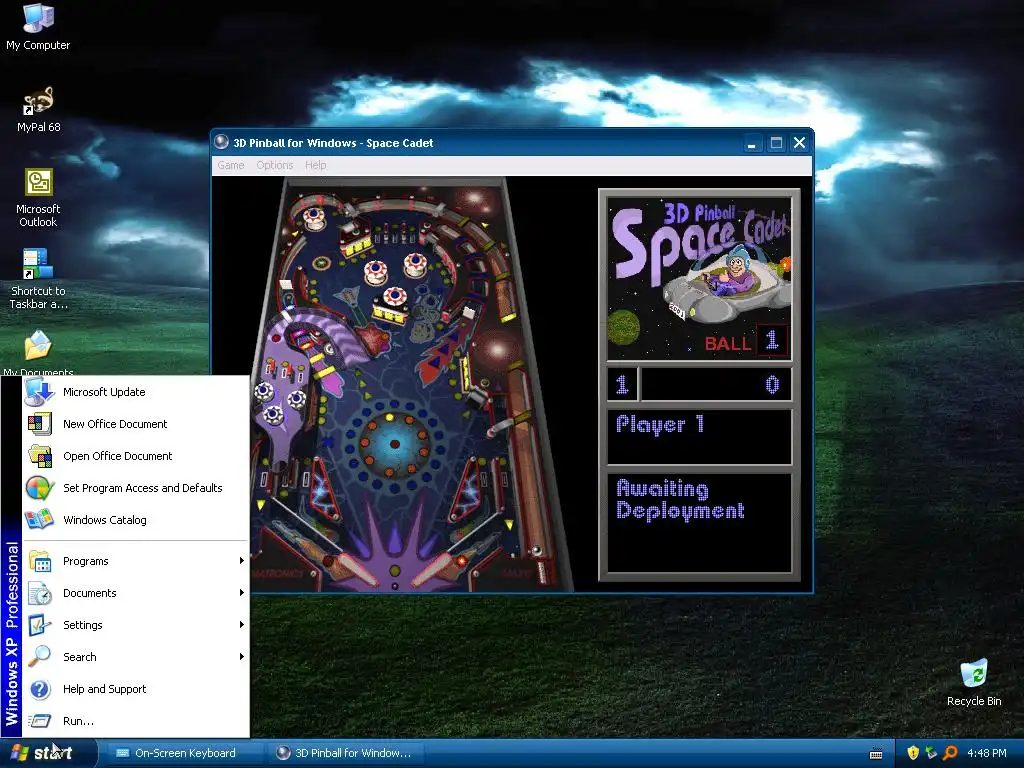Screen dimensions: 1024x768
Task: Click Set Program Access icon
Action: [x=40, y=488]
